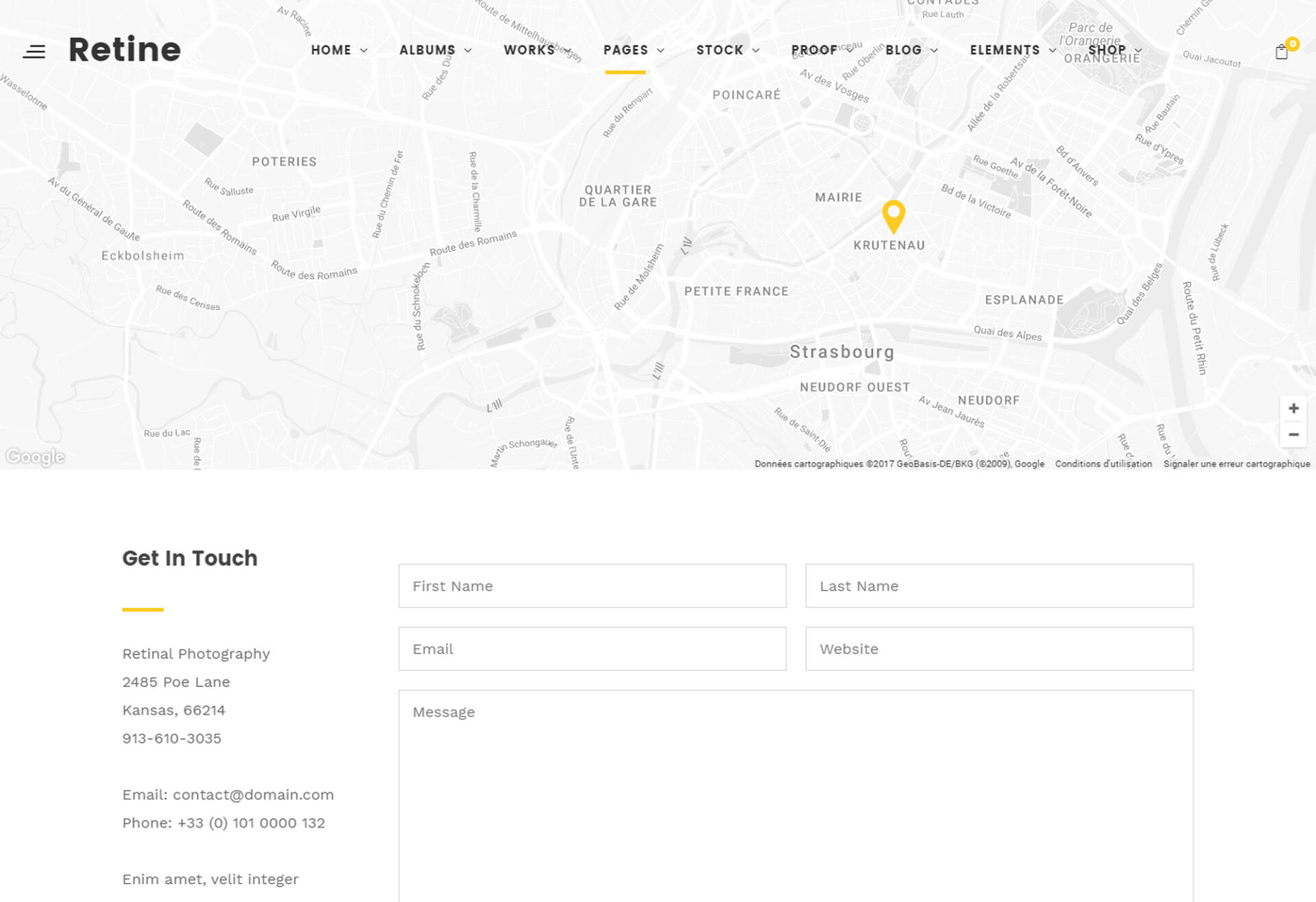Click Signaler une erreur cartographique link
Image resolution: width=1316 pixels, height=902 pixels.
[x=1236, y=464]
